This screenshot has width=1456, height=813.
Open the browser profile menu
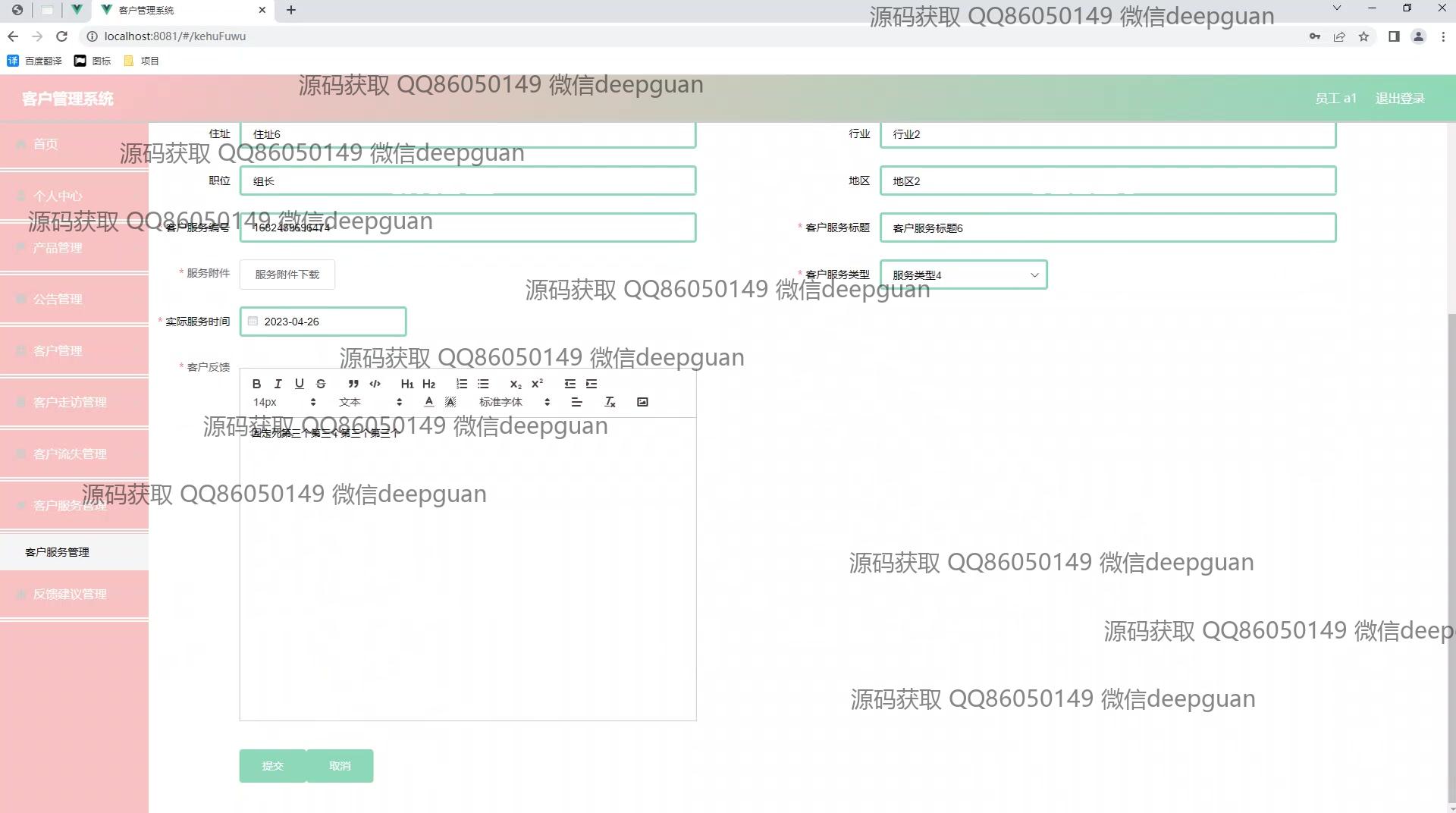click(1418, 36)
